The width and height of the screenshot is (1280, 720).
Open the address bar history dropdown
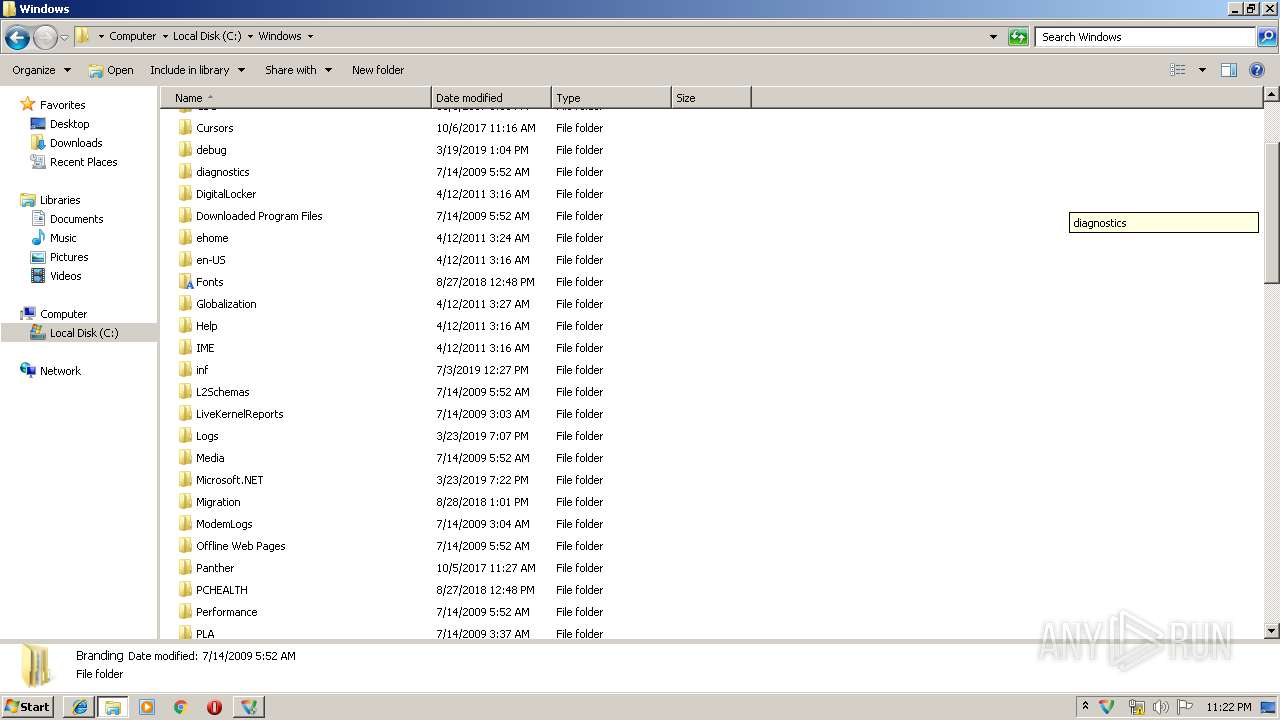tap(993, 37)
